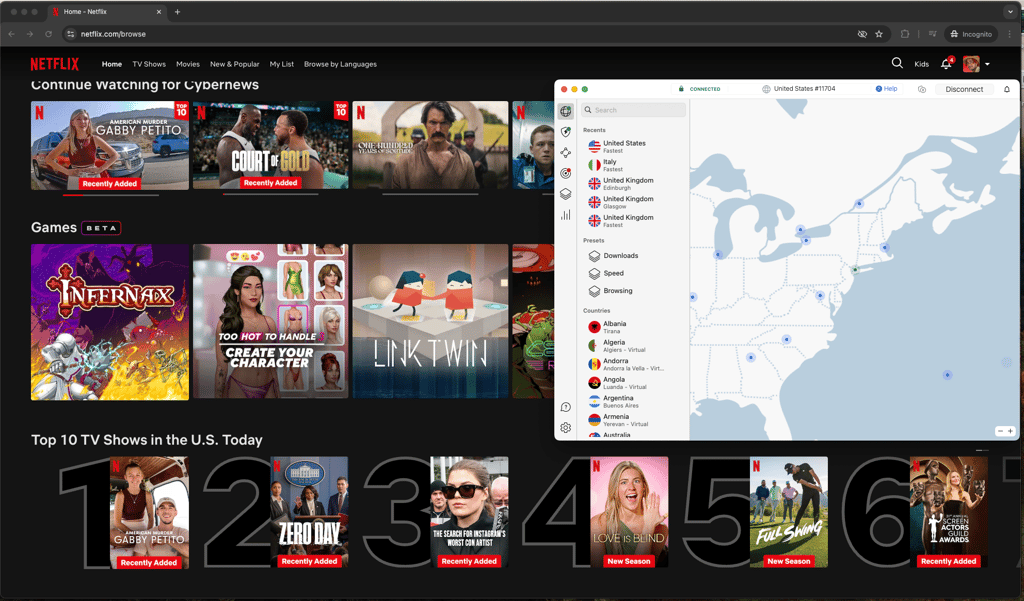The width and height of the screenshot is (1024, 601).
Task: Connect to Algeria Algiers Virtual
Action: (x=633, y=346)
